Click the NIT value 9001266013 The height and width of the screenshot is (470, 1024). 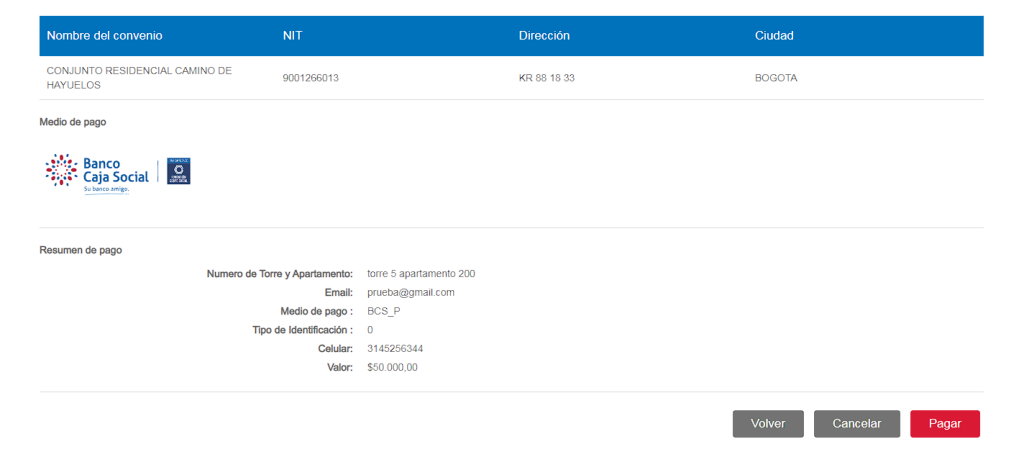pyautogui.click(x=311, y=78)
